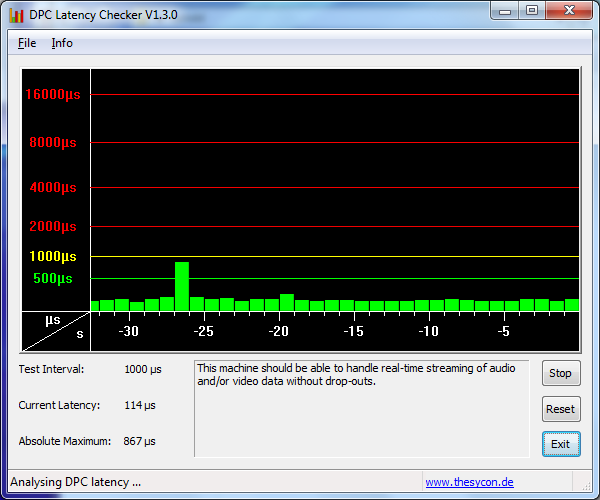Minimize the DPC Latency Checker window

point(505,10)
